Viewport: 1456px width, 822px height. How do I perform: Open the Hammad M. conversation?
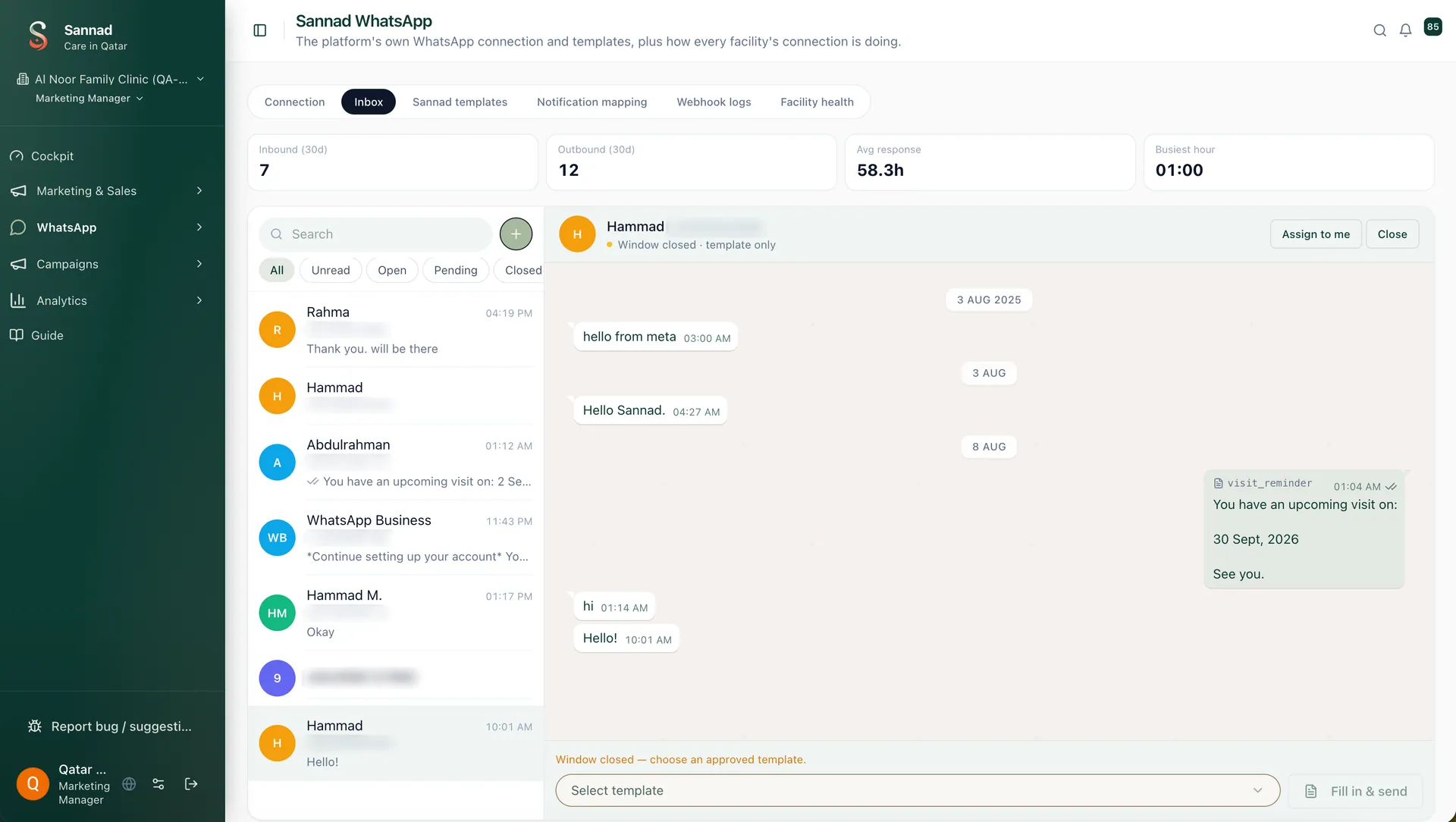tap(396, 613)
